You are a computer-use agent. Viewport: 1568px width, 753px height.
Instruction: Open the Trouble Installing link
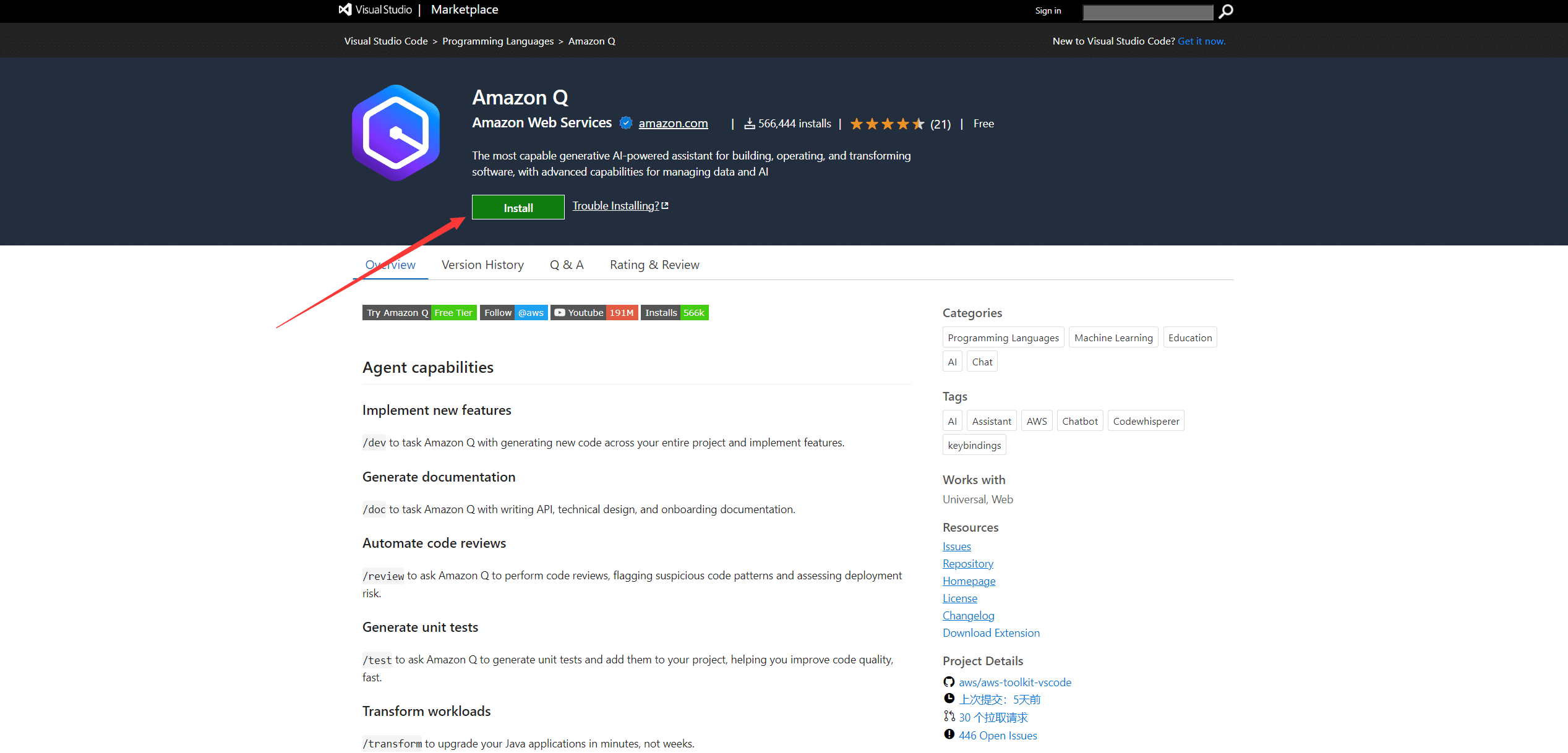(x=616, y=206)
